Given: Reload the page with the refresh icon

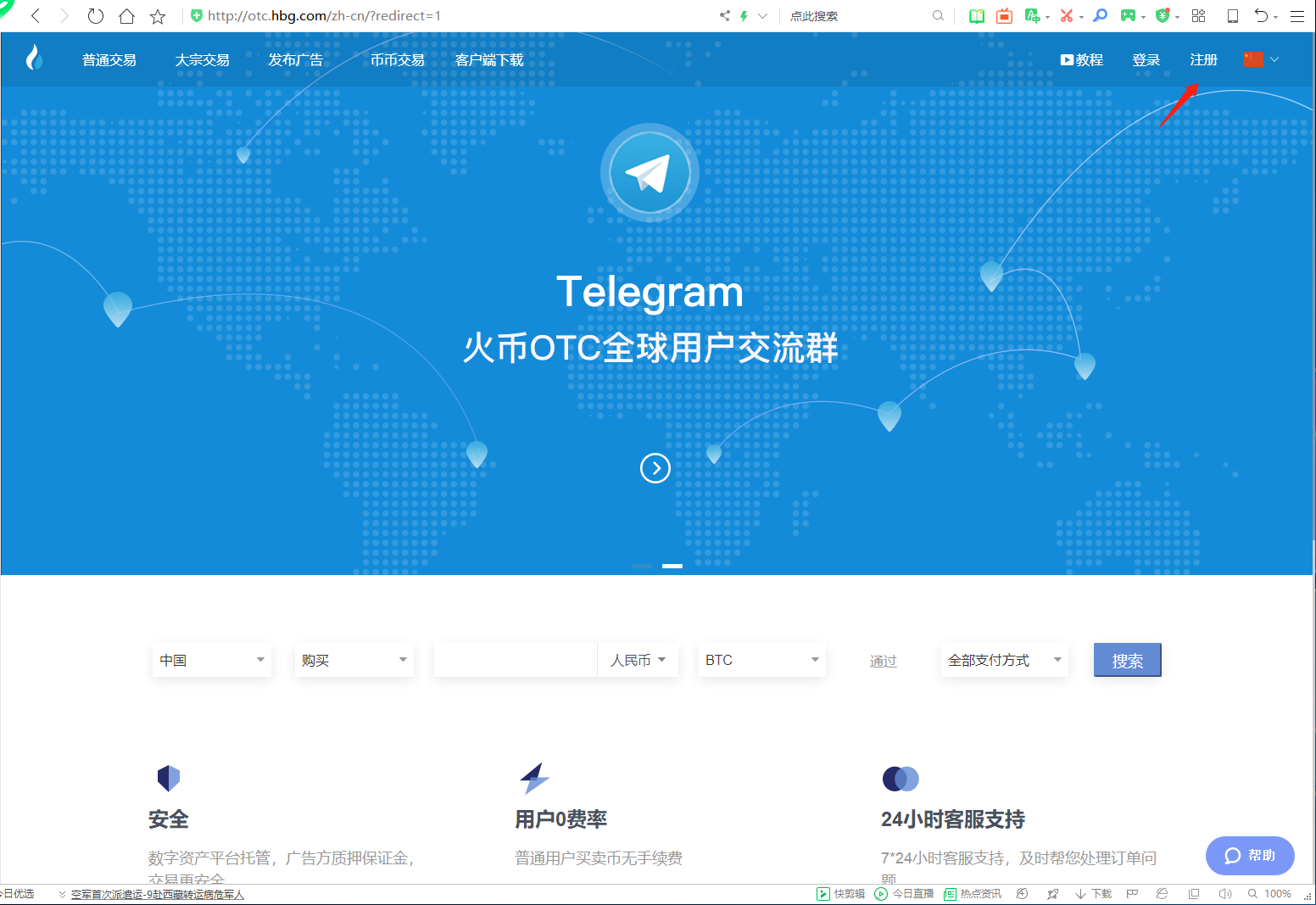Looking at the screenshot, I should 96,16.
